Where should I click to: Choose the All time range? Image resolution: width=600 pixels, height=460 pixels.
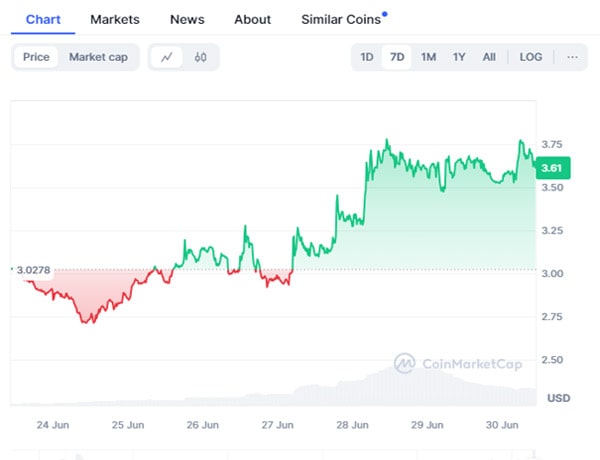click(489, 57)
